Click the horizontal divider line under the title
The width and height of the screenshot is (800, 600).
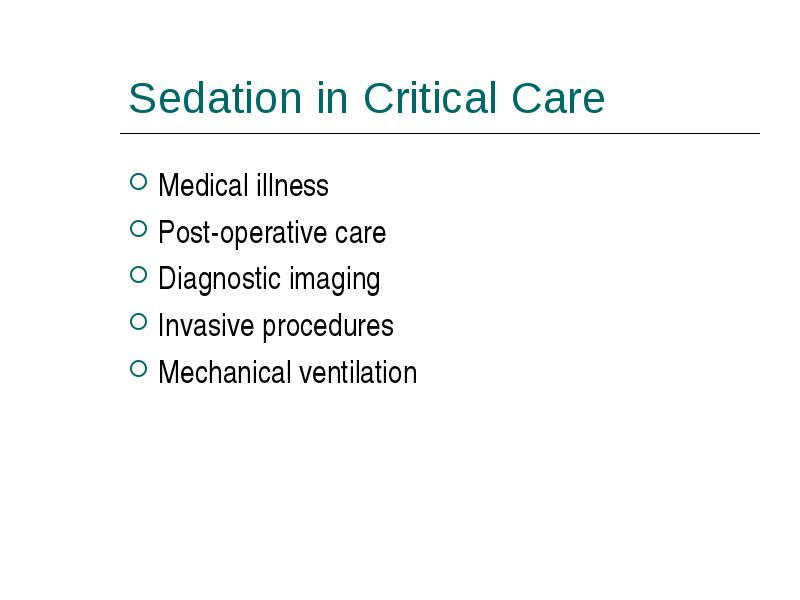coord(440,133)
